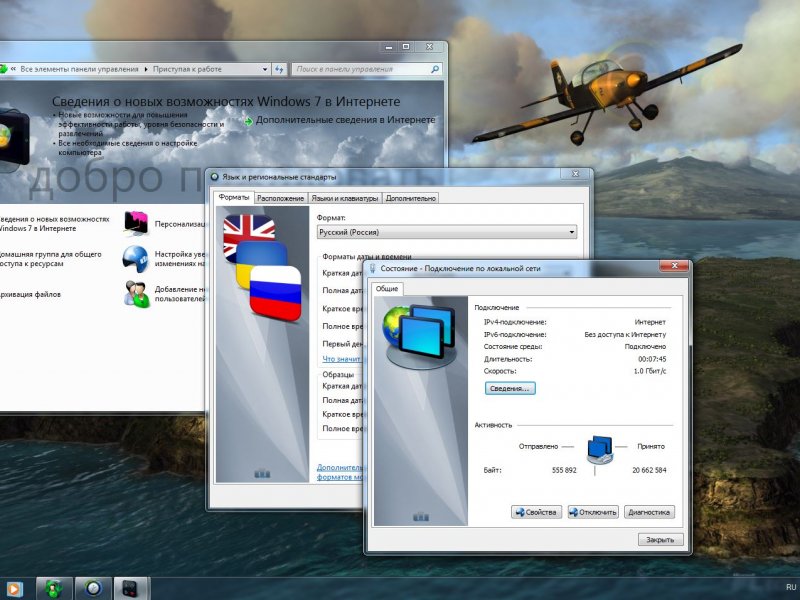Click the Добавление новых пользователей label
The image size is (800, 600).
[180, 294]
